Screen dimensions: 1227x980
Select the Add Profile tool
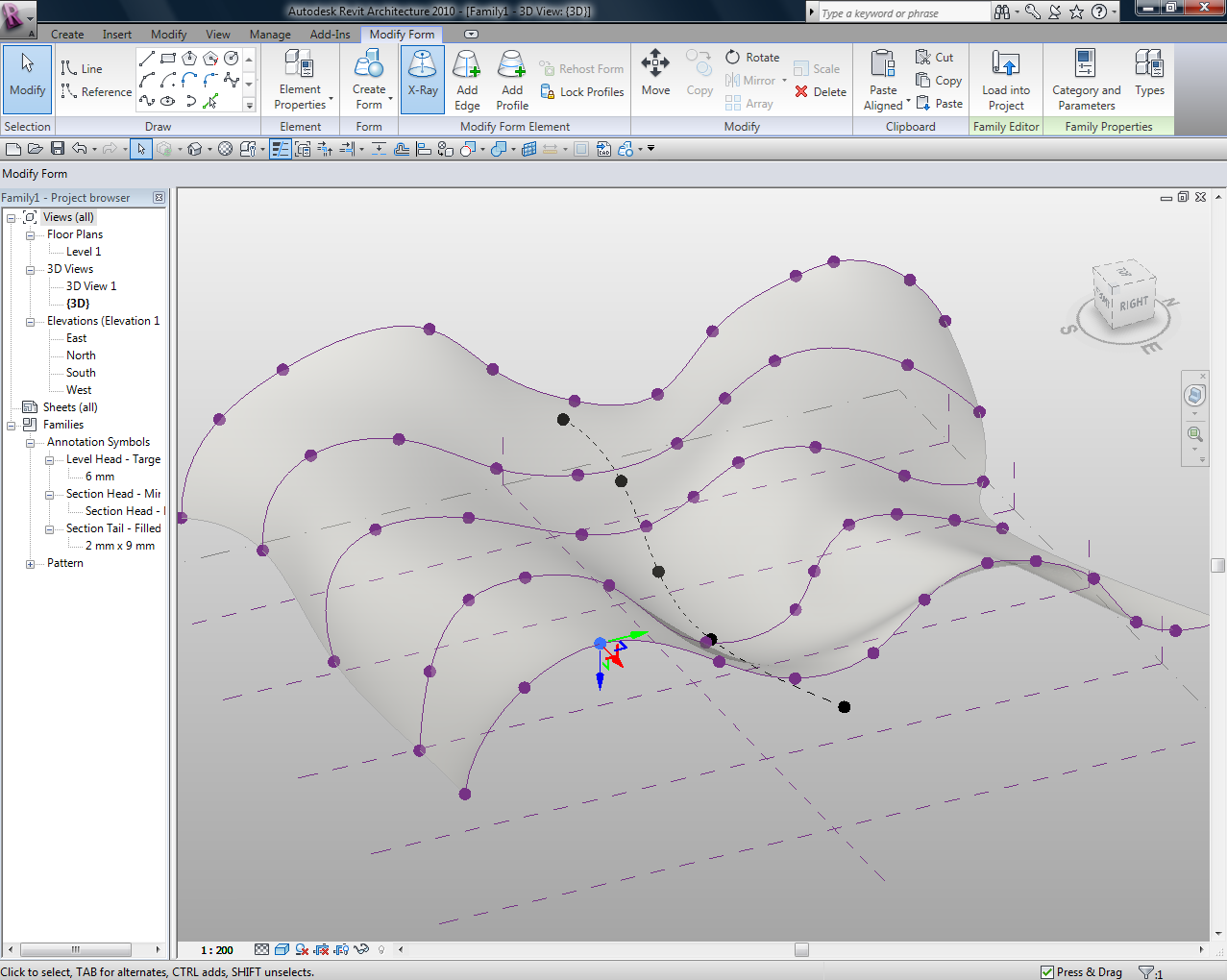pos(512,79)
